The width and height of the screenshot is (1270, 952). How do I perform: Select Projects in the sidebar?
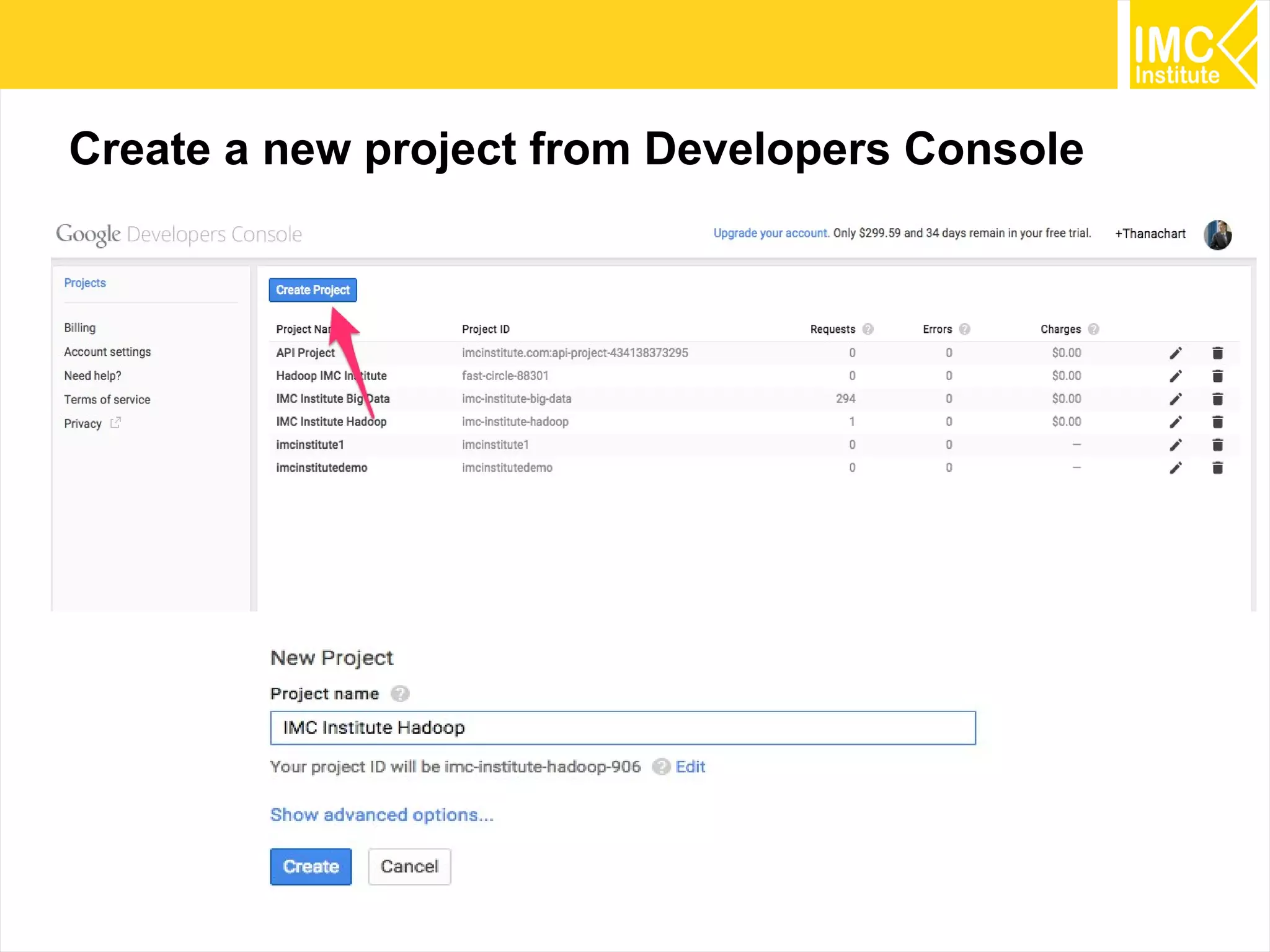click(x=85, y=283)
